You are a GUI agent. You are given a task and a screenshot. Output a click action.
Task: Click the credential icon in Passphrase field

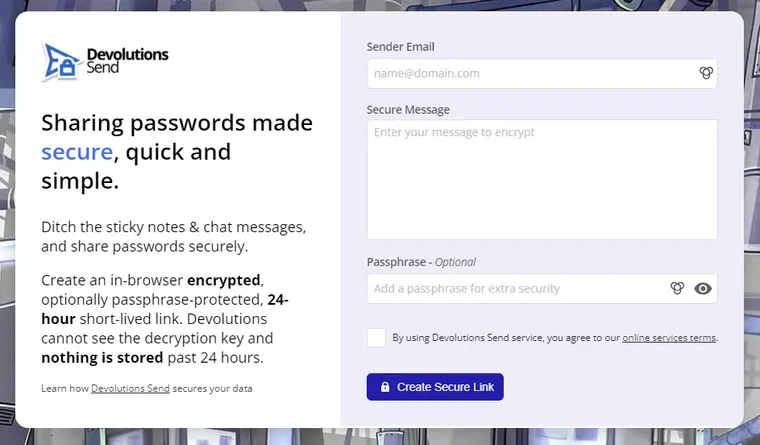[x=677, y=288]
